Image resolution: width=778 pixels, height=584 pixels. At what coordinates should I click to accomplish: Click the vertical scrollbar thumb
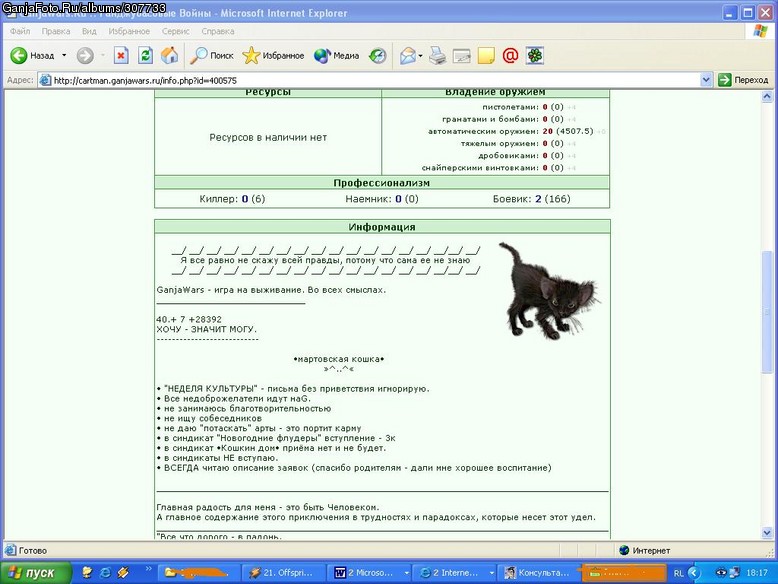point(767,312)
